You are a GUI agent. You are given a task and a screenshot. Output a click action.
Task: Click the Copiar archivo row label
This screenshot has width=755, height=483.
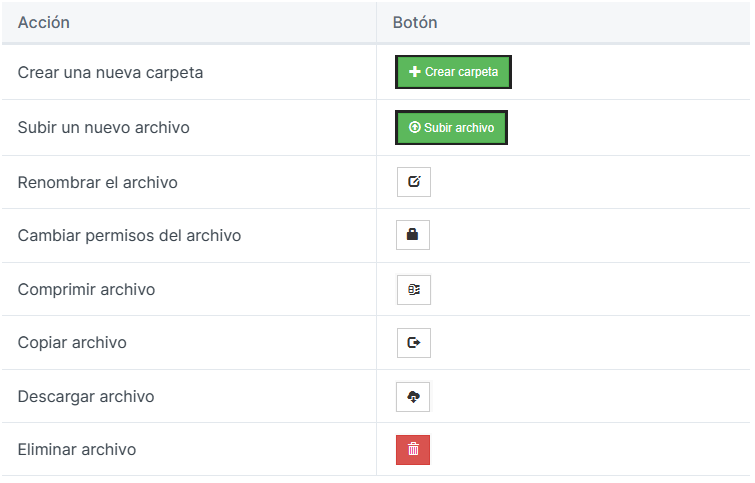tap(72, 342)
